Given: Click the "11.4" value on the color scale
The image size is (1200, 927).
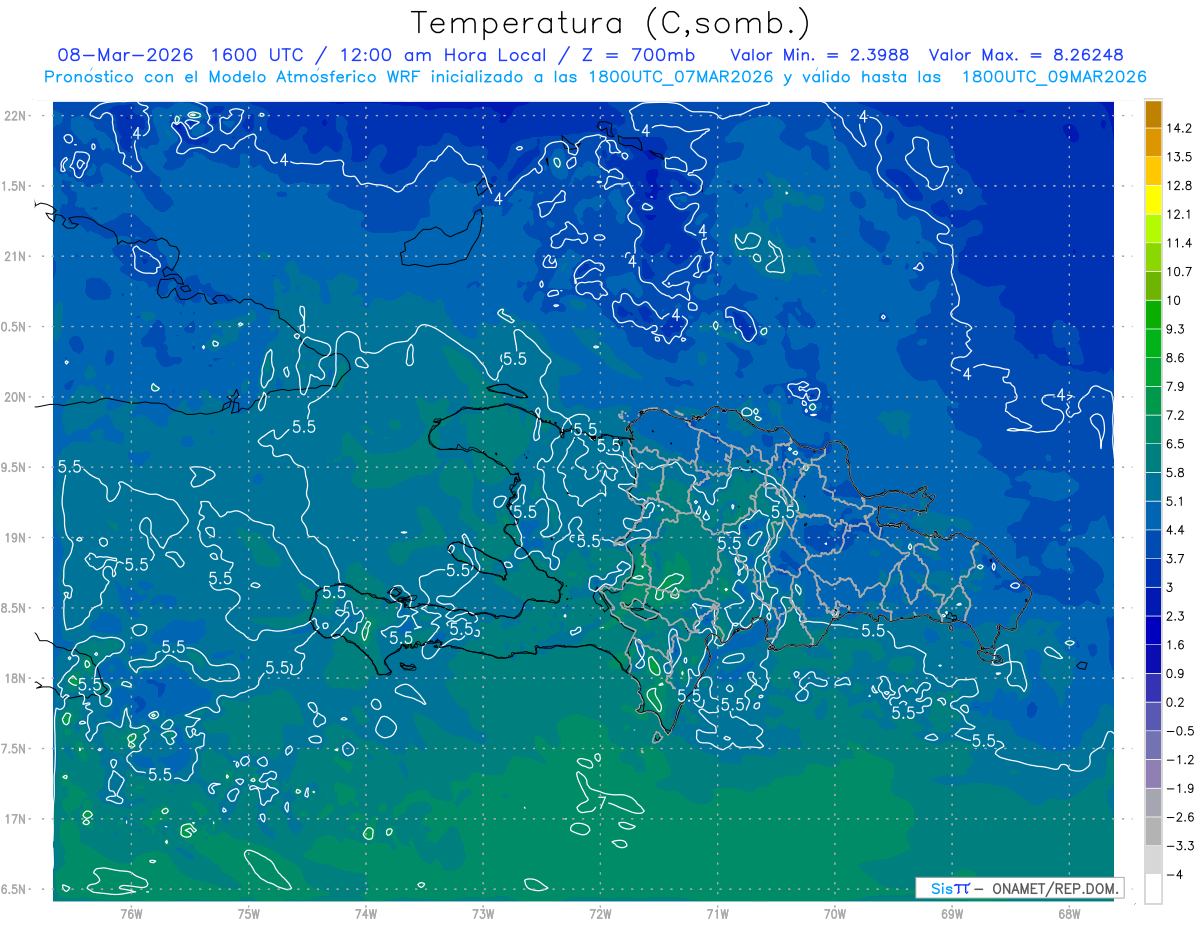Looking at the screenshot, I should (1180, 243).
